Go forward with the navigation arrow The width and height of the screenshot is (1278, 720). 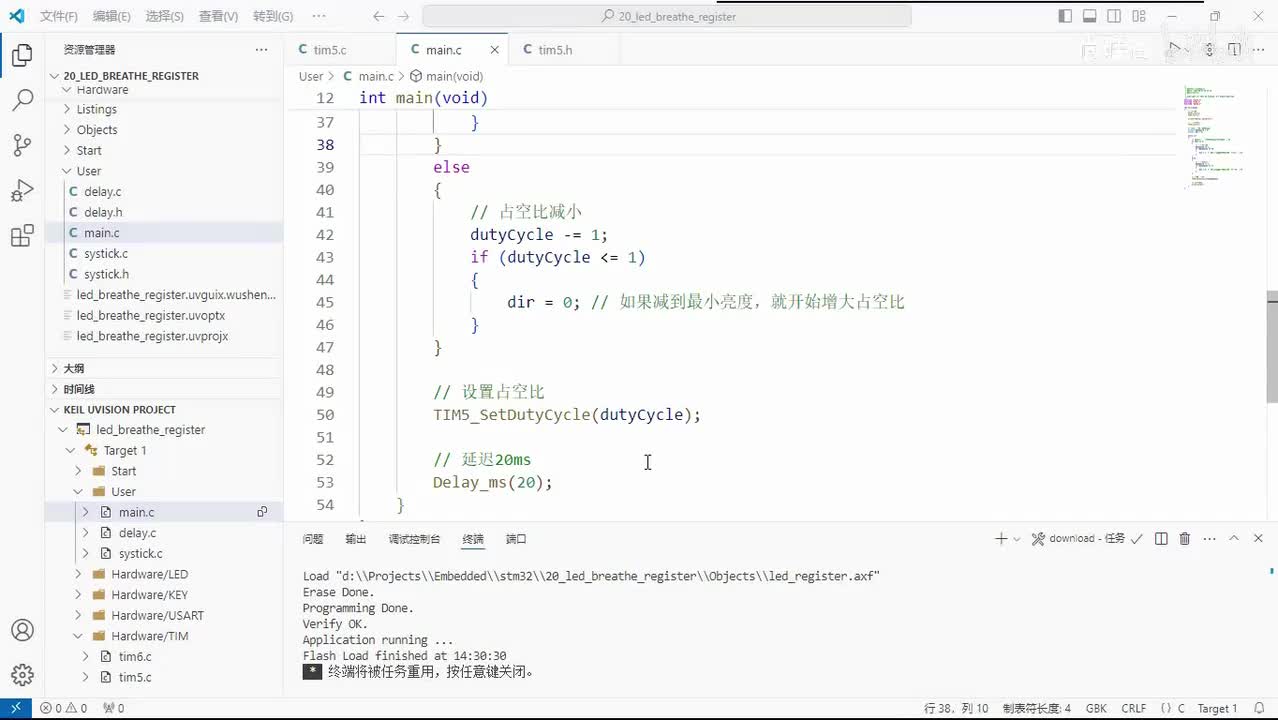(405, 16)
